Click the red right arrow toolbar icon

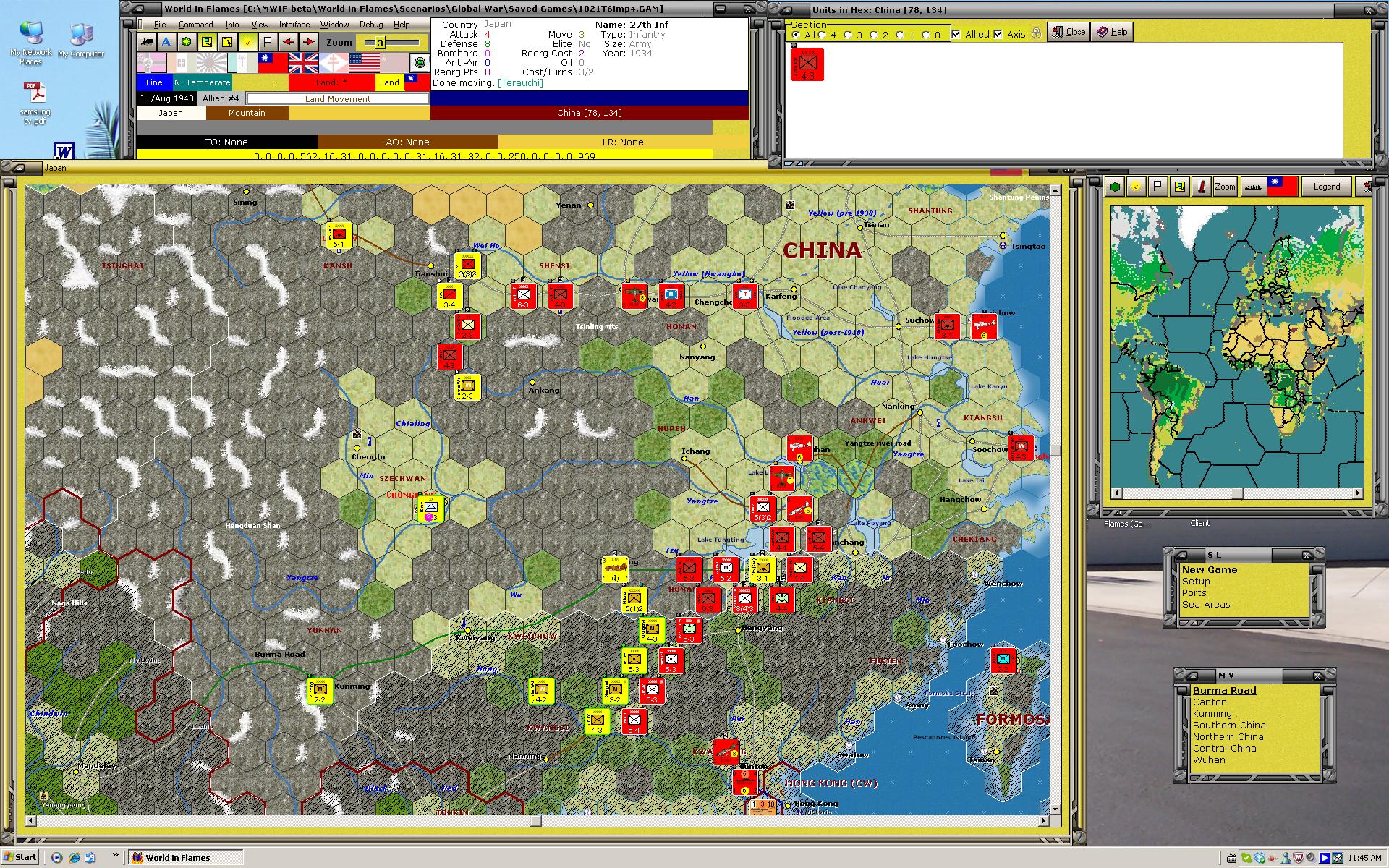point(308,42)
